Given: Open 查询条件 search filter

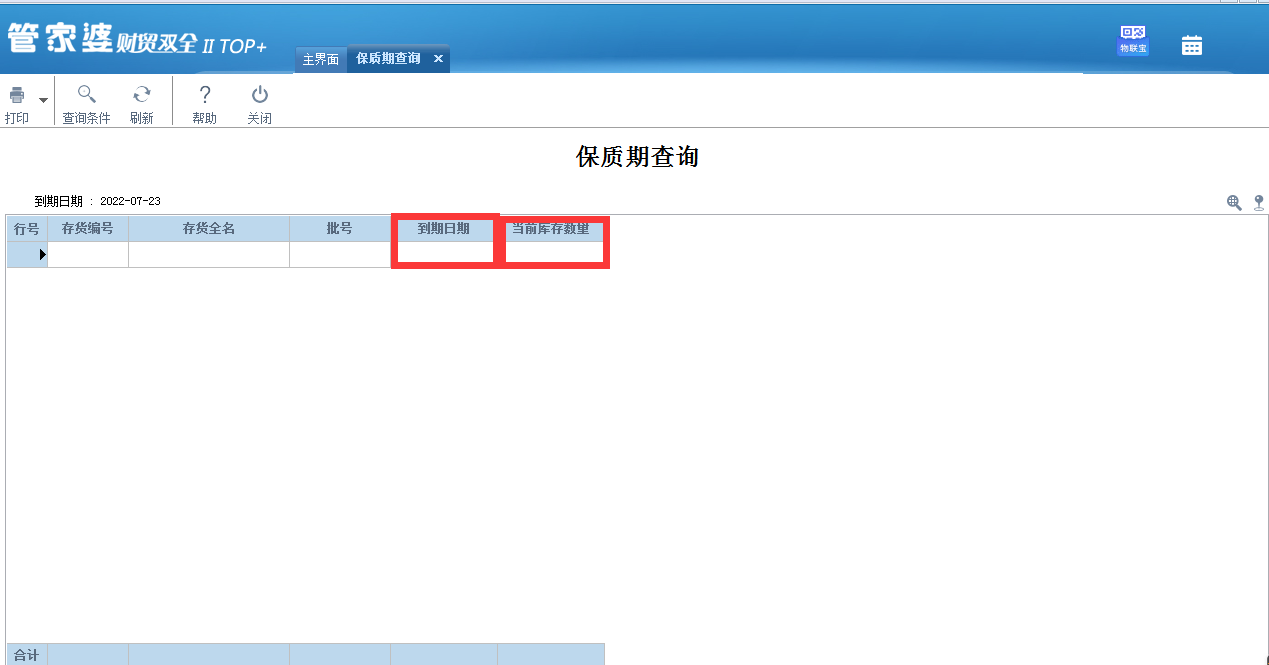Looking at the screenshot, I should (x=87, y=95).
